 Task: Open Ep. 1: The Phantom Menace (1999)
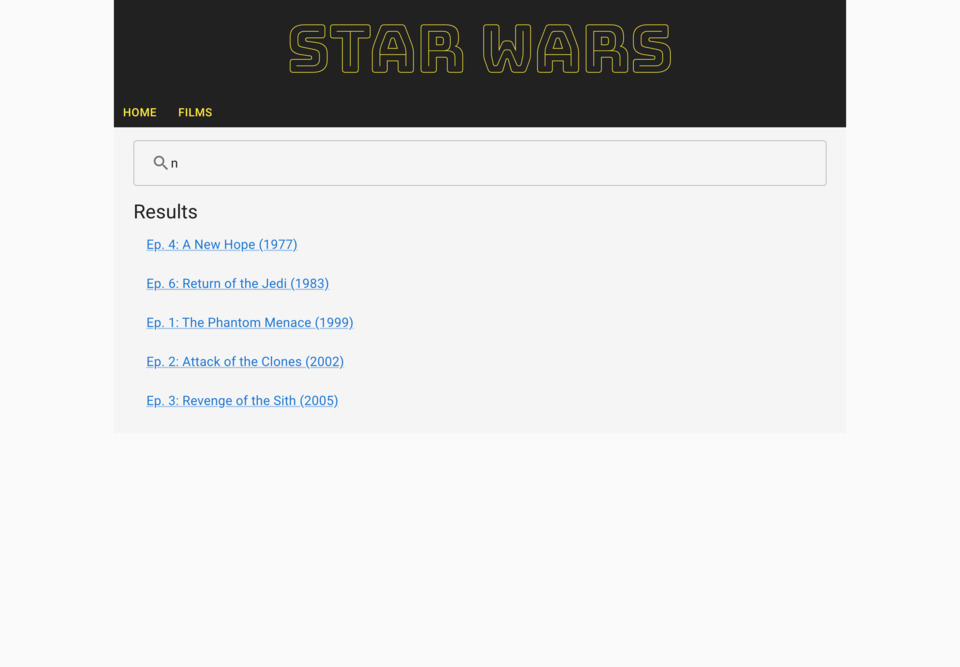pyautogui.click(x=249, y=322)
